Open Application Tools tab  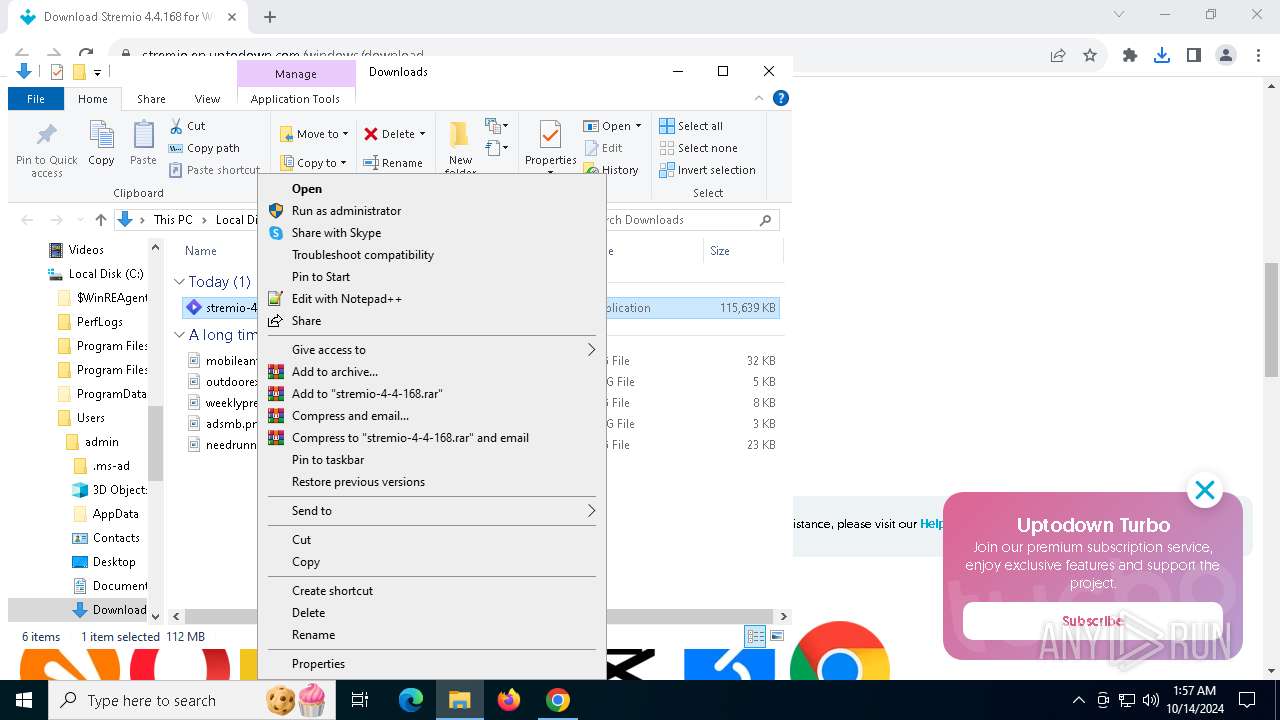tap(295, 99)
